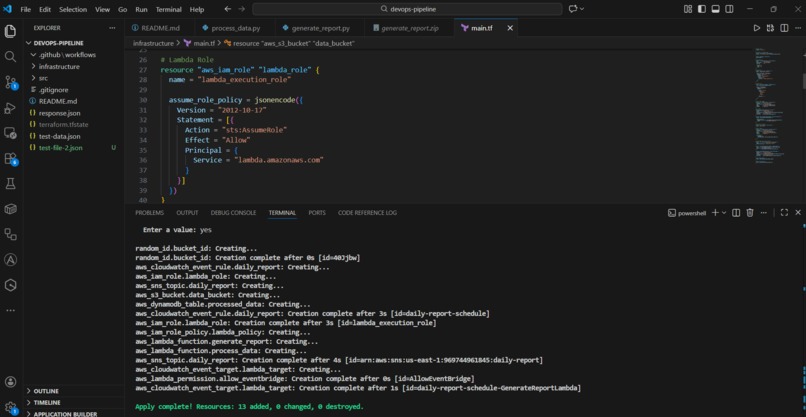Customize layout icon in title bar
This screenshot has width=806, height=417.
tap(688, 9)
